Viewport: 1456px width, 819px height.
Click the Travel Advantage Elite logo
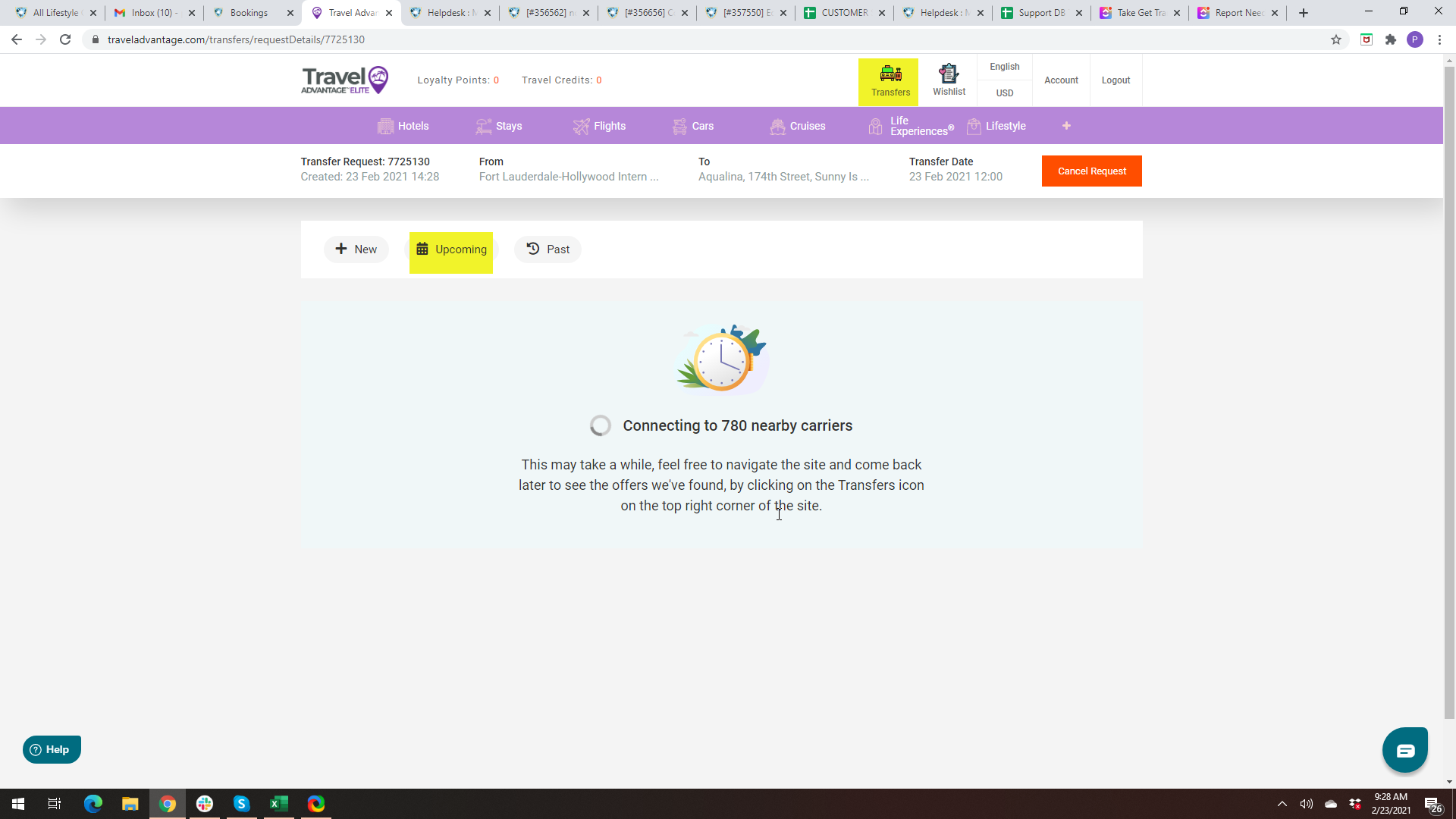pos(345,80)
